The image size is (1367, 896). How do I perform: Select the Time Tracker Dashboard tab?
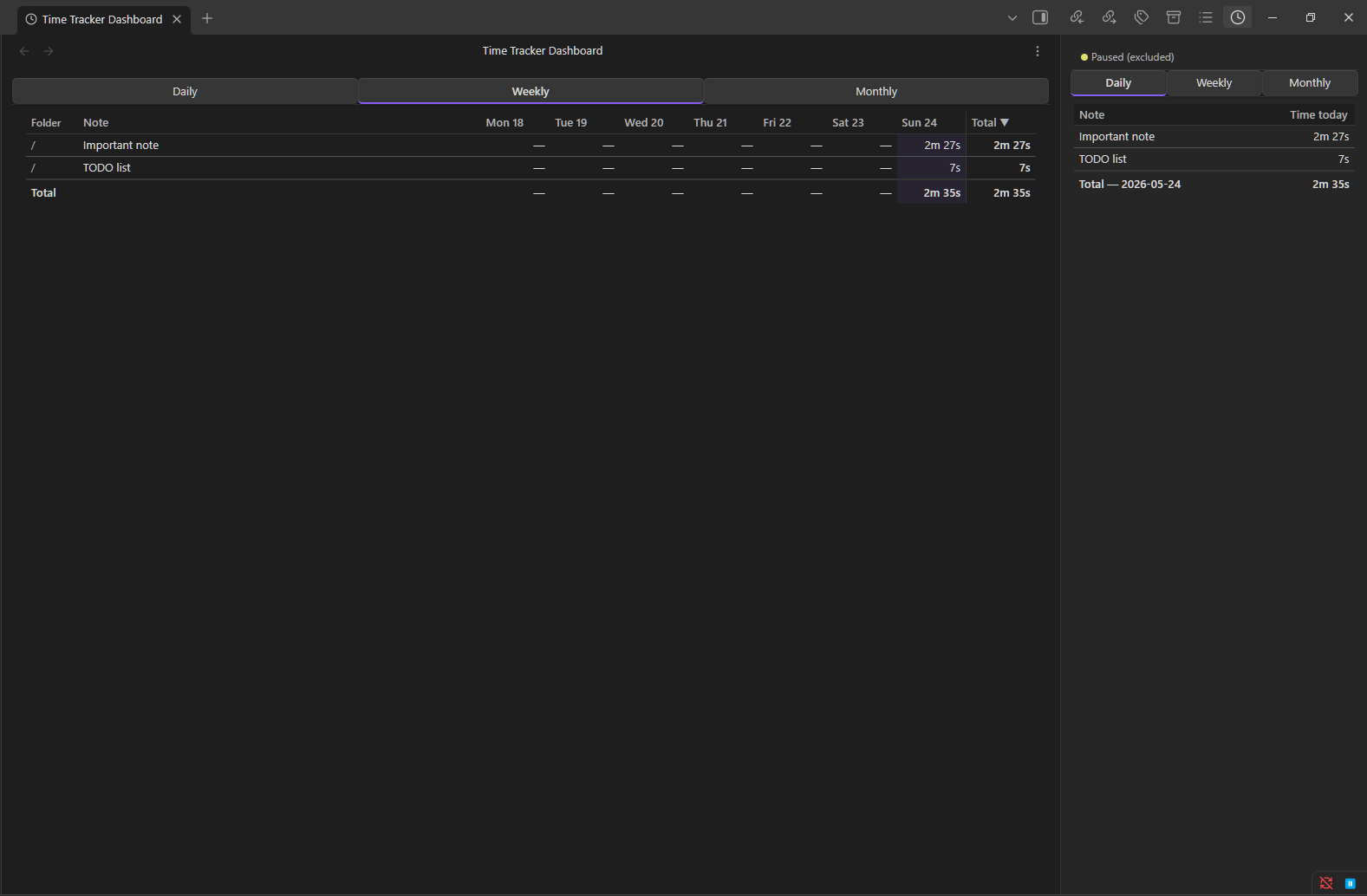[102, 19]
